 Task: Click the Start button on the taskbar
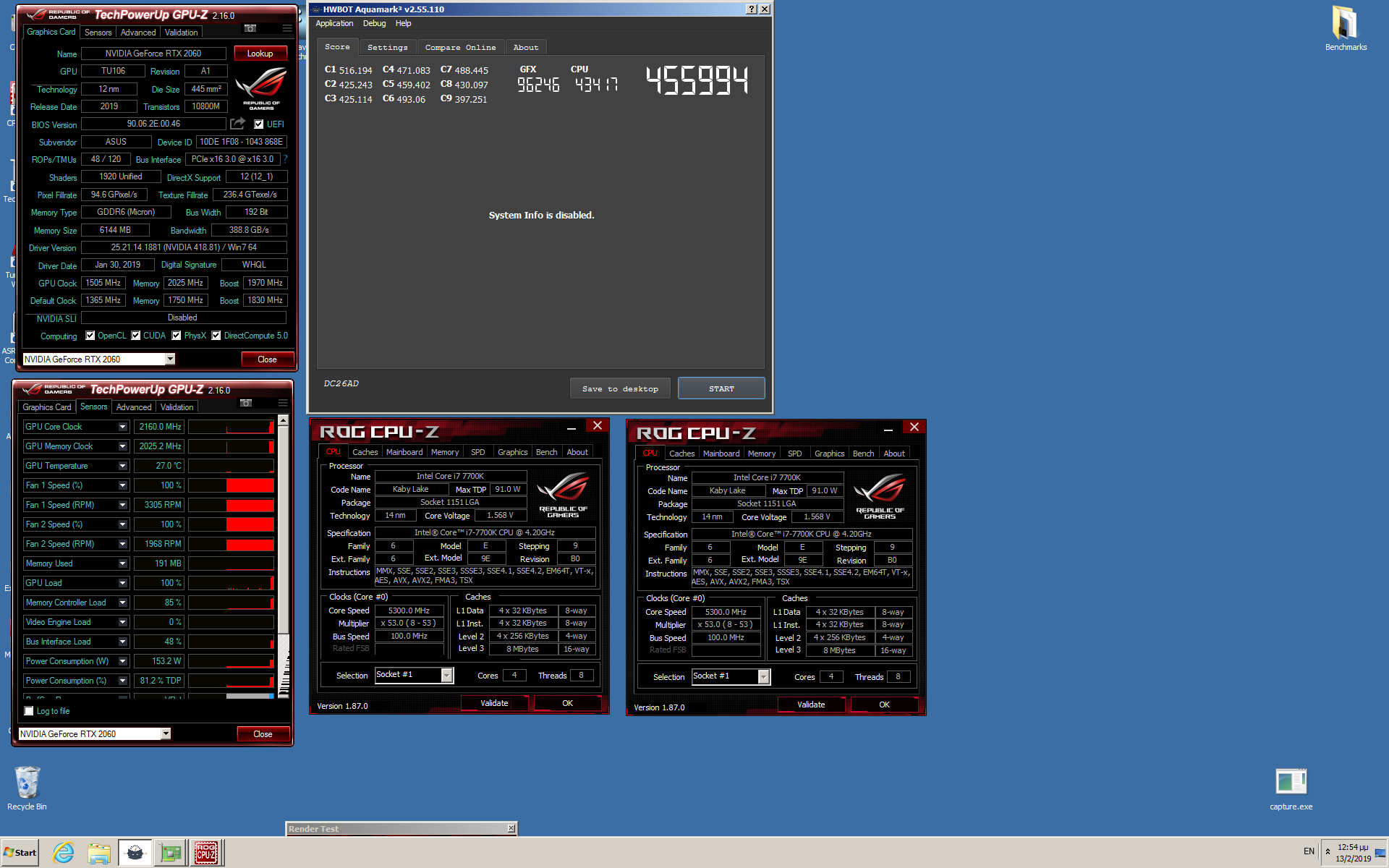20,853
